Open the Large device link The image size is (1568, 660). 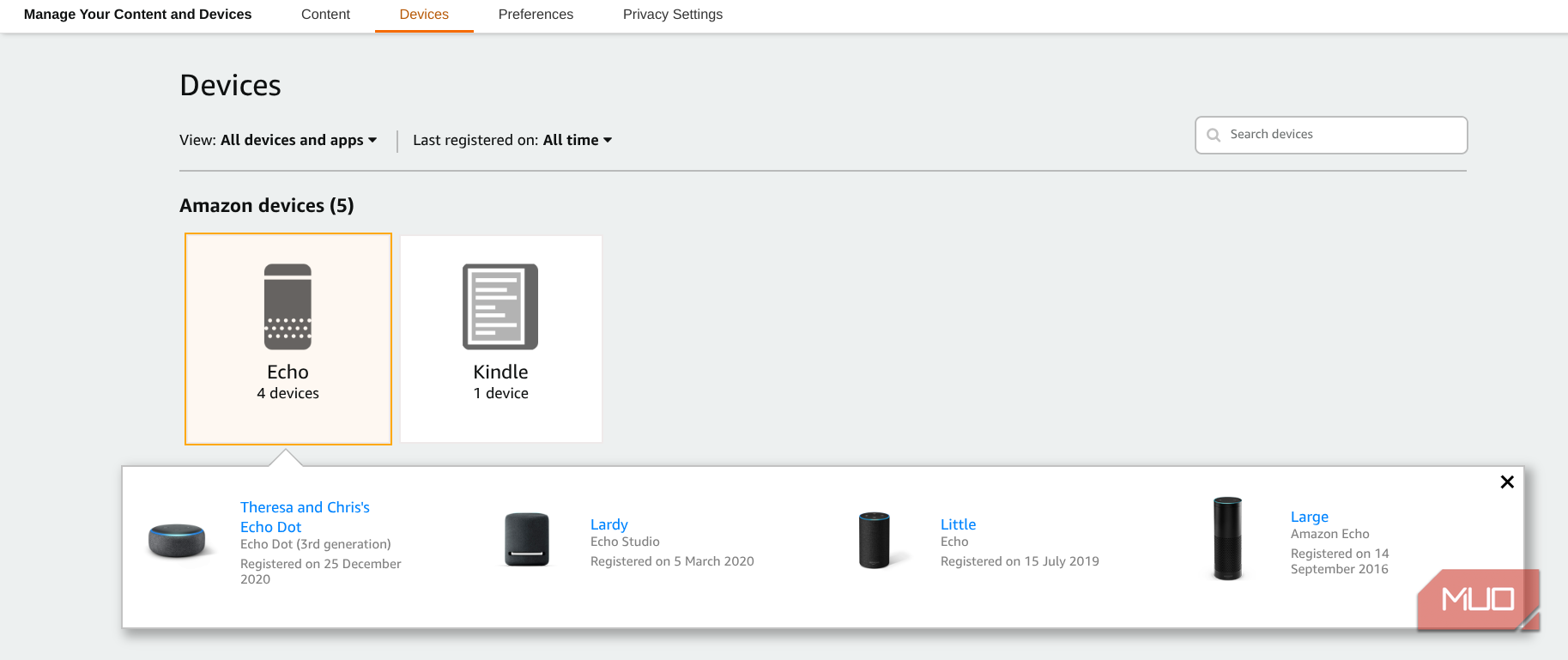tap(1310, 517)
